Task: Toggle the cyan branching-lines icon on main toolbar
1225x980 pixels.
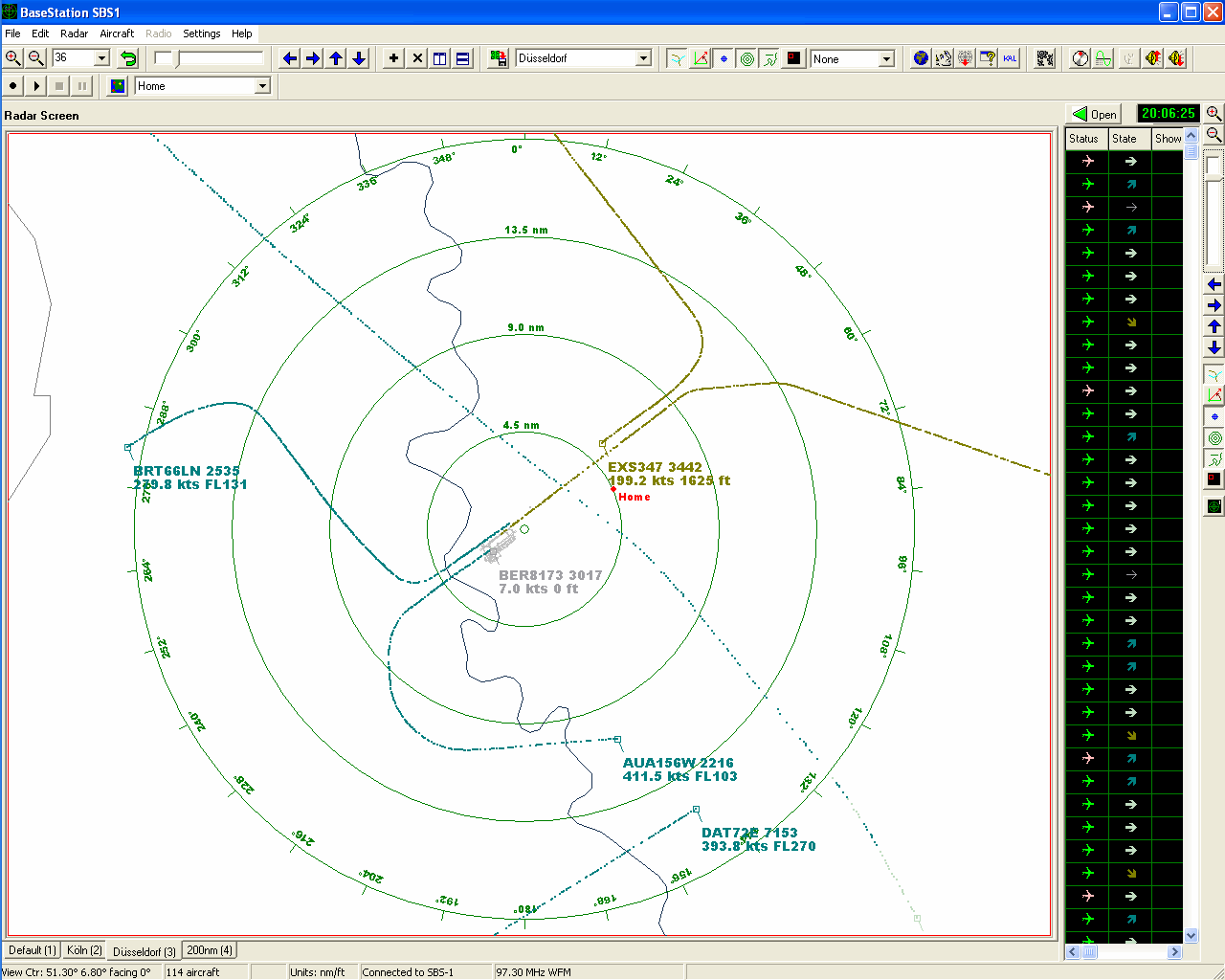Action: point(678,58)
